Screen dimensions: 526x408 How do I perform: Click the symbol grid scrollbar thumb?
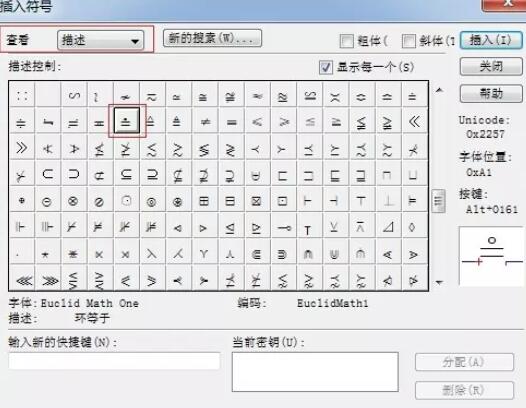pos(439,201)
